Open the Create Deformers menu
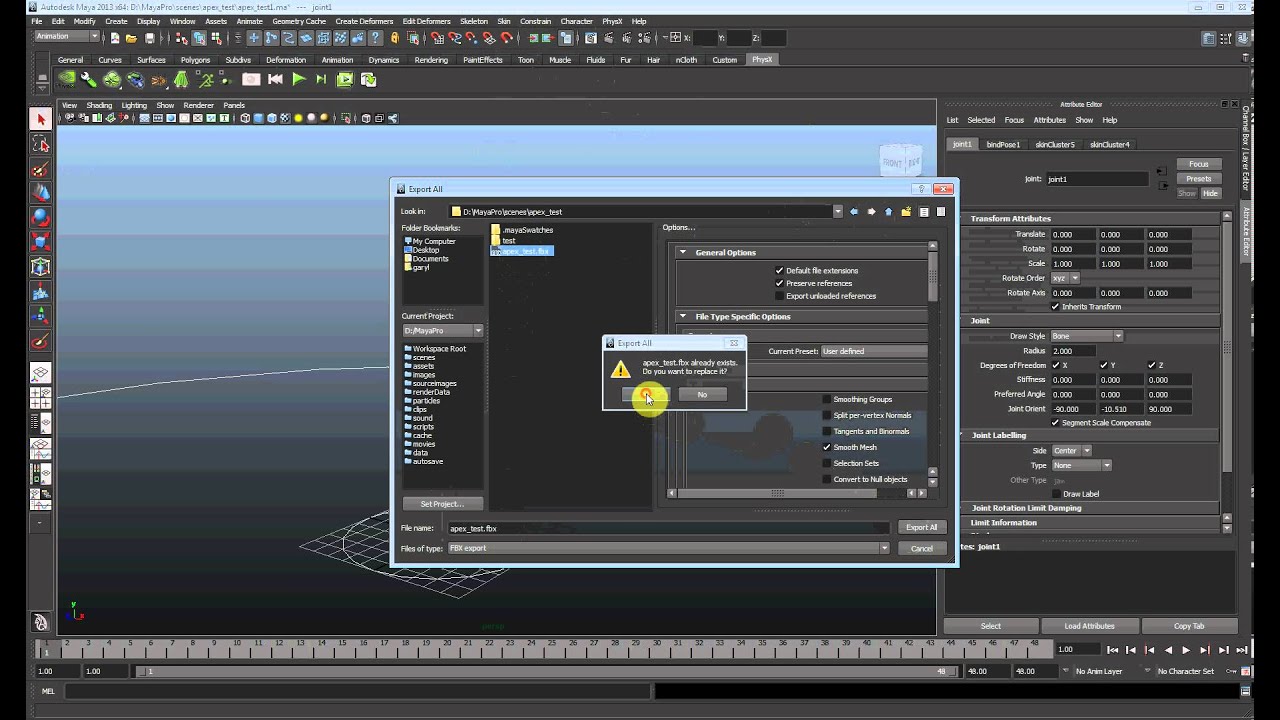Screen dimensions: 1280x720 tap(364, 21)
